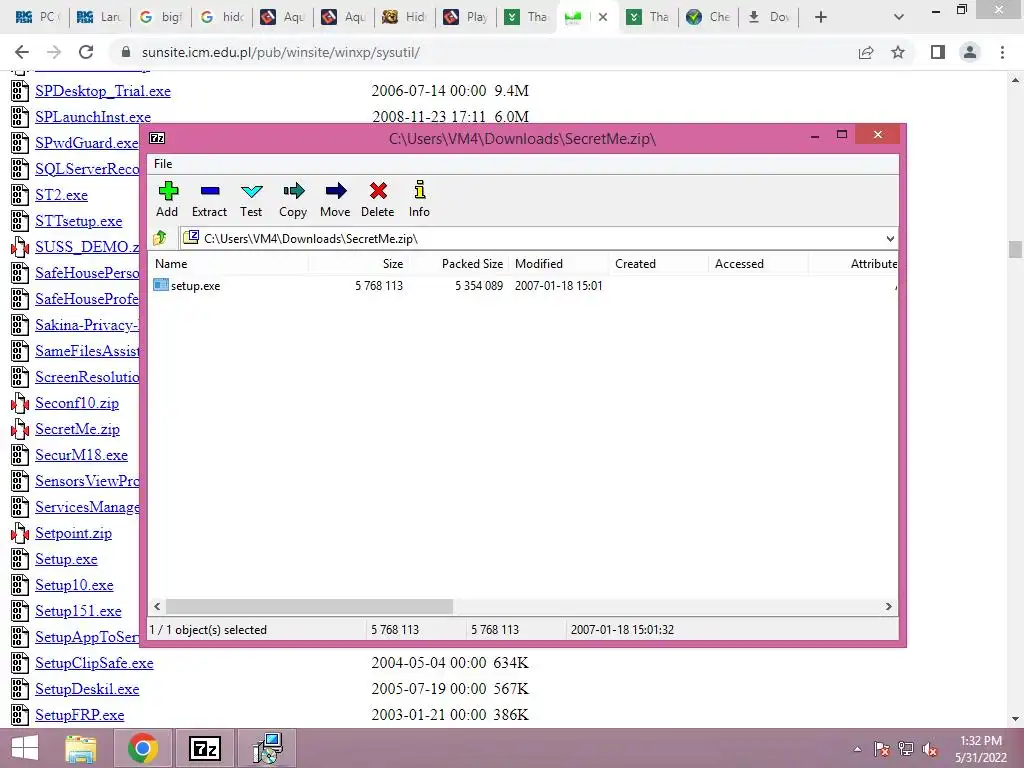Image resolution: width=1024 pixels, height=768 pixels.
Task: Click the 5 354 089 packed size cell
Action: 479,285
